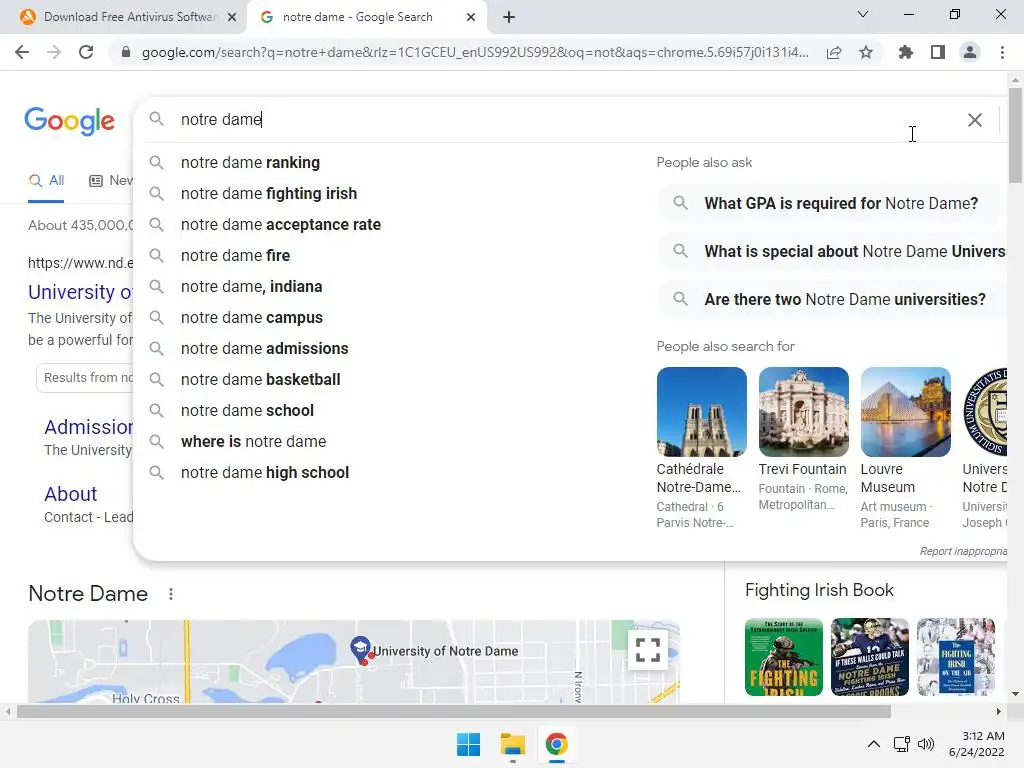The height and width of the screenshot is (768, 1024).
Task: Open a new browser tab
Action: point(509,18)
